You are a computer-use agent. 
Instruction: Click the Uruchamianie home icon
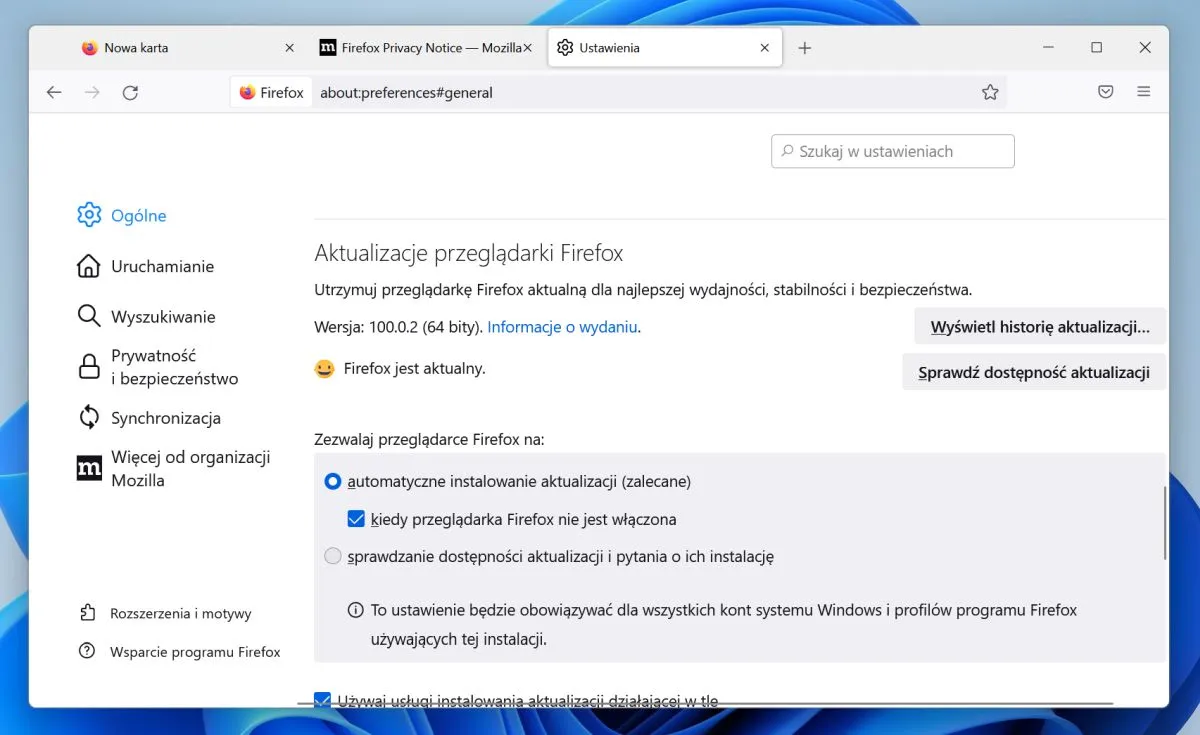click(89, 266)
